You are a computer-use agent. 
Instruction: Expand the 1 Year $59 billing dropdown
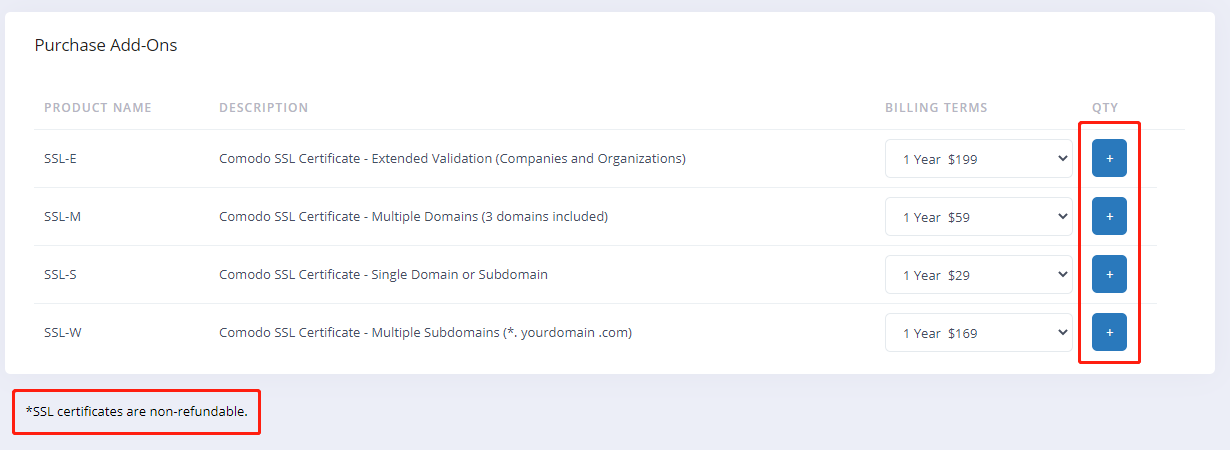(978, 216)
